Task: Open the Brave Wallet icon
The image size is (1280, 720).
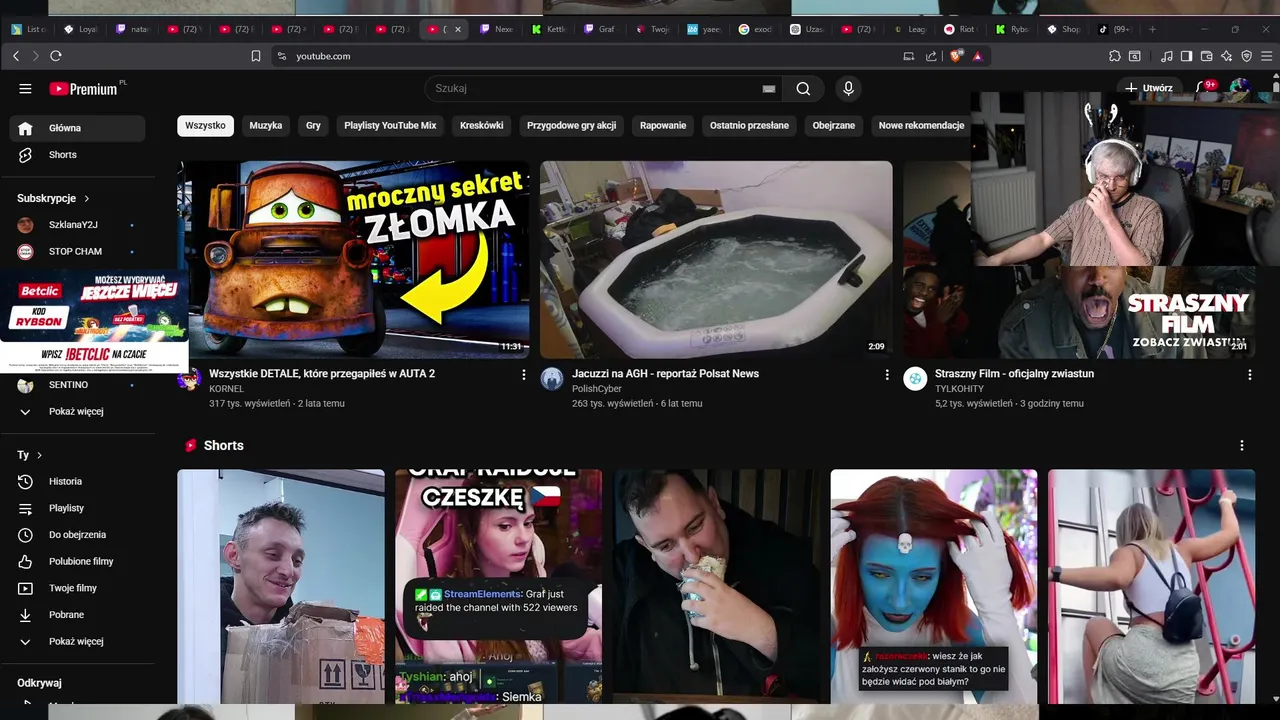Action: click(1207, 56)
